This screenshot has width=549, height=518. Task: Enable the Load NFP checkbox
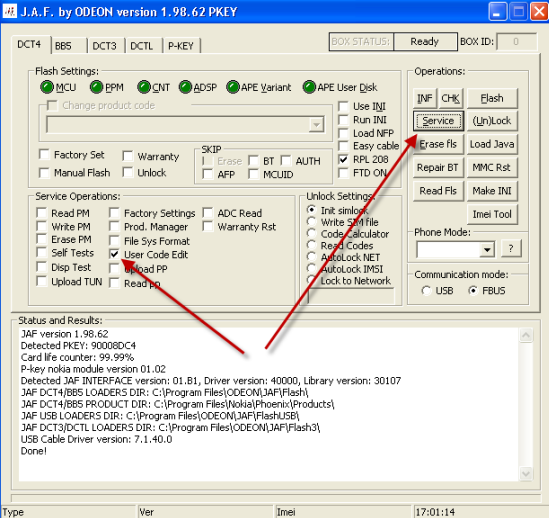[343, 133]
